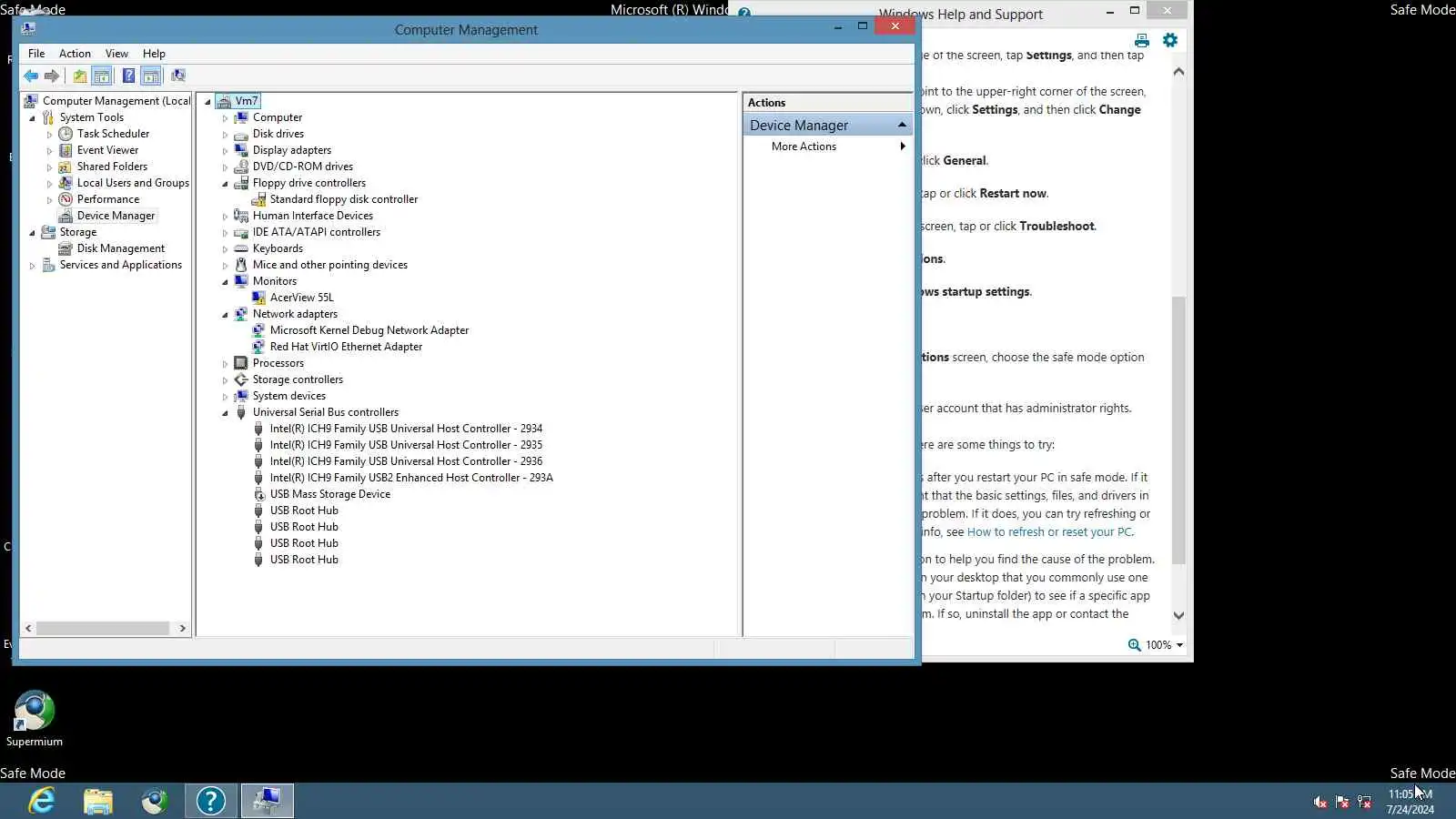Select Device Manager in the left tree

pyautogui.click(x=116, y=216)
